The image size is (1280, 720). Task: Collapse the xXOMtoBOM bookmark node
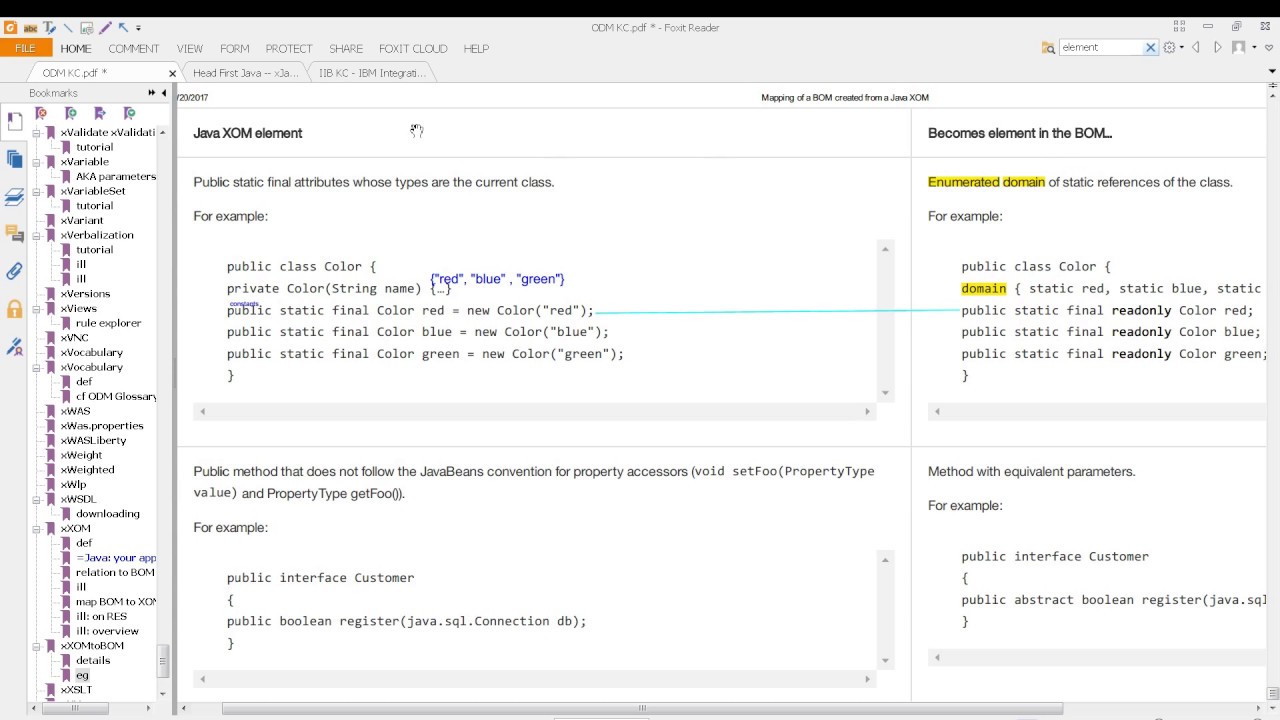click(x=37, y=646)
